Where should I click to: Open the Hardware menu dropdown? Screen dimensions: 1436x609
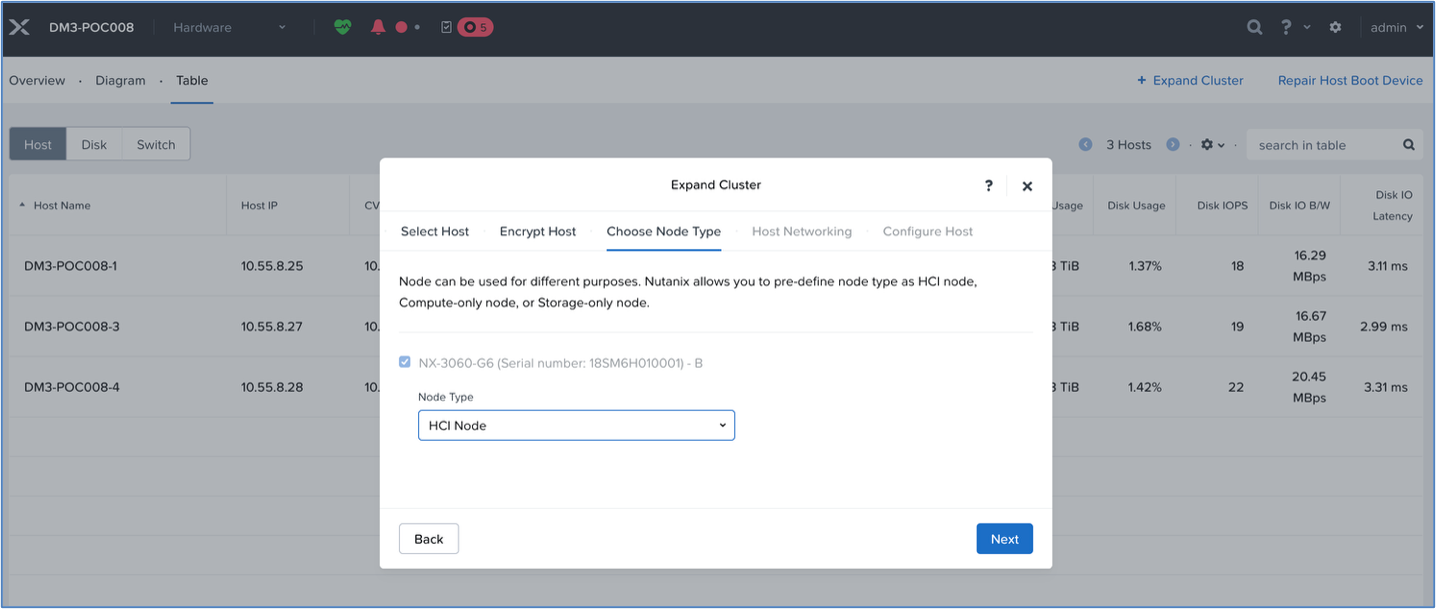(229, 28)
